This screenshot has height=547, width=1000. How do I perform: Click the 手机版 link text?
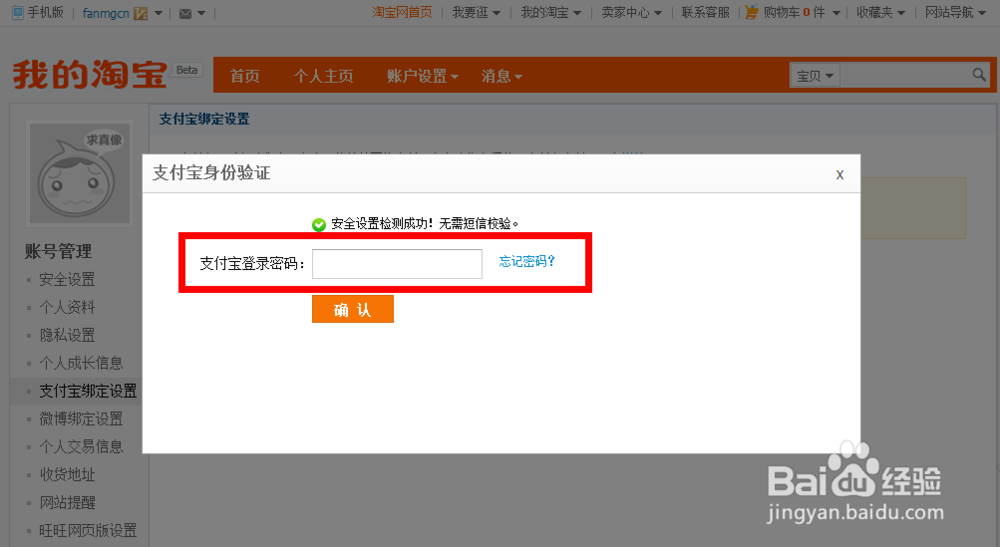pyautogui.click(x=45, y=12)
